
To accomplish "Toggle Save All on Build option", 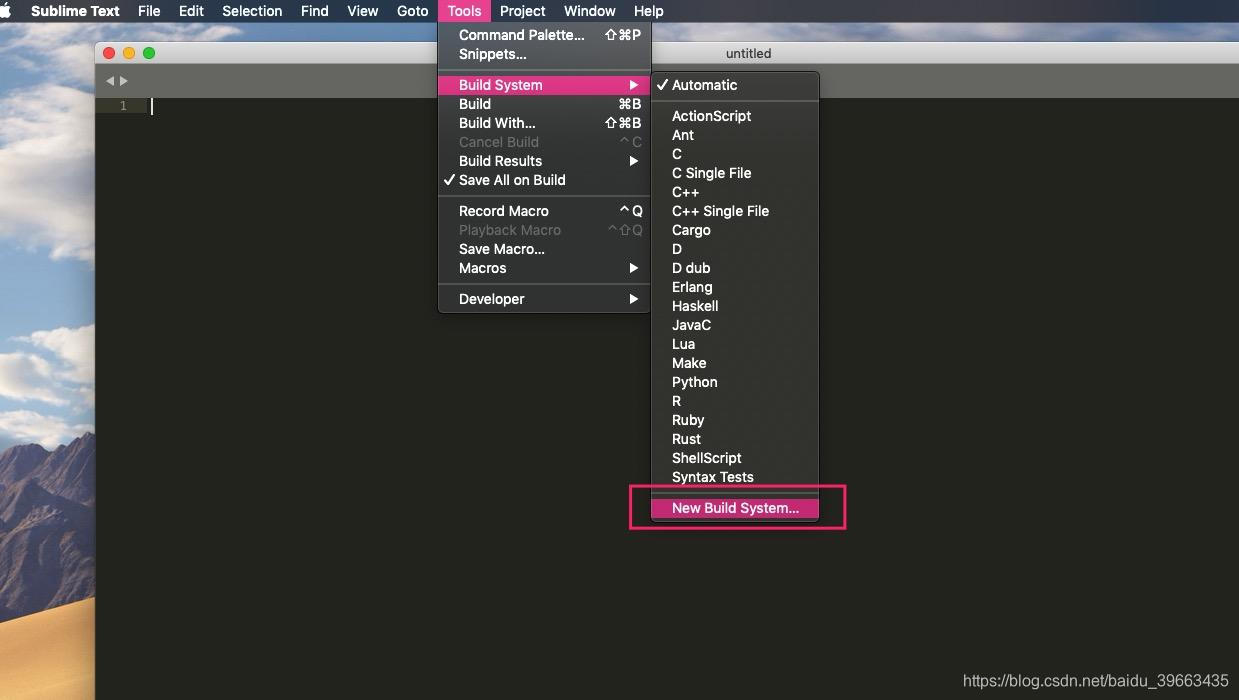I will pyautogui.click(x=544, y=180).
